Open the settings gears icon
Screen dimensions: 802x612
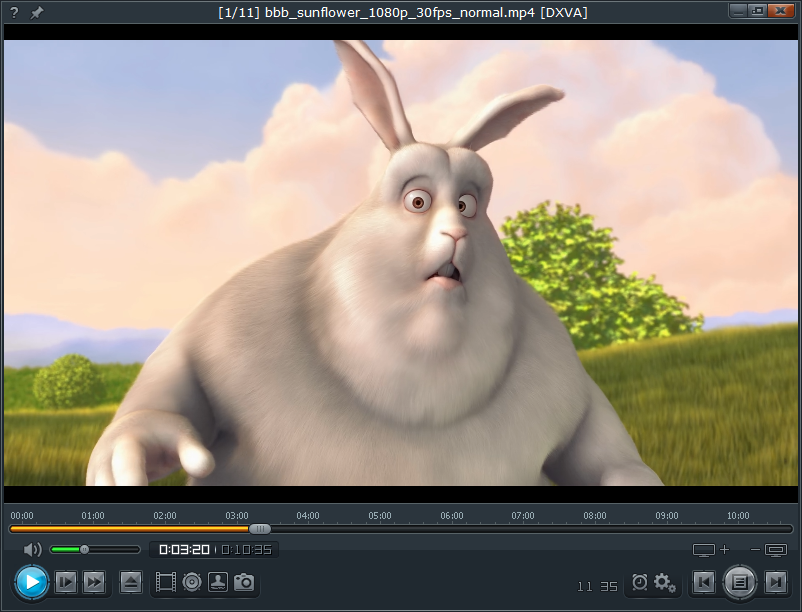click(665, 582)
